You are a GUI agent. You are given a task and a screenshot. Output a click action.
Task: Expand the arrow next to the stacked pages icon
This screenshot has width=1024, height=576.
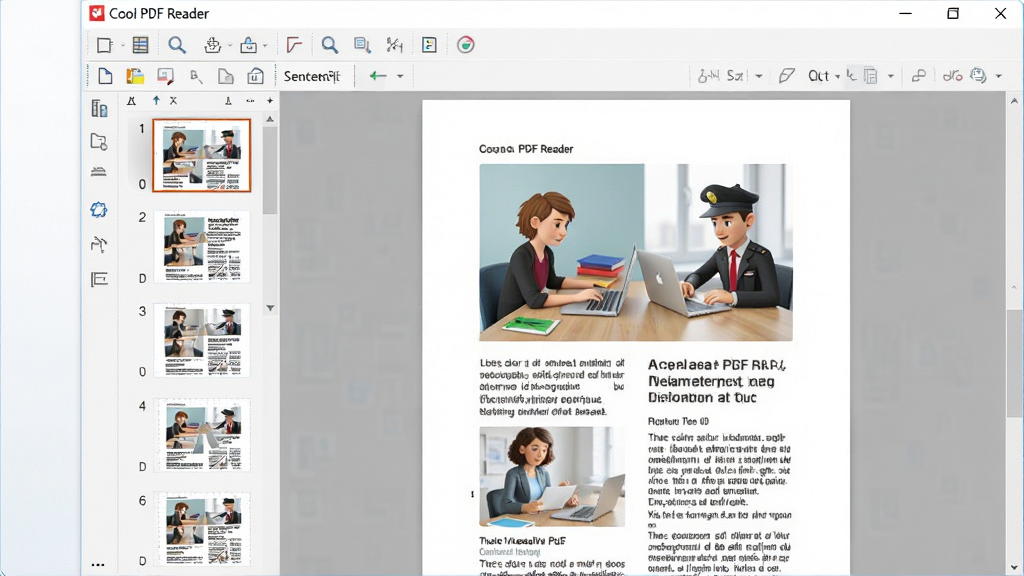click(891, 76)
